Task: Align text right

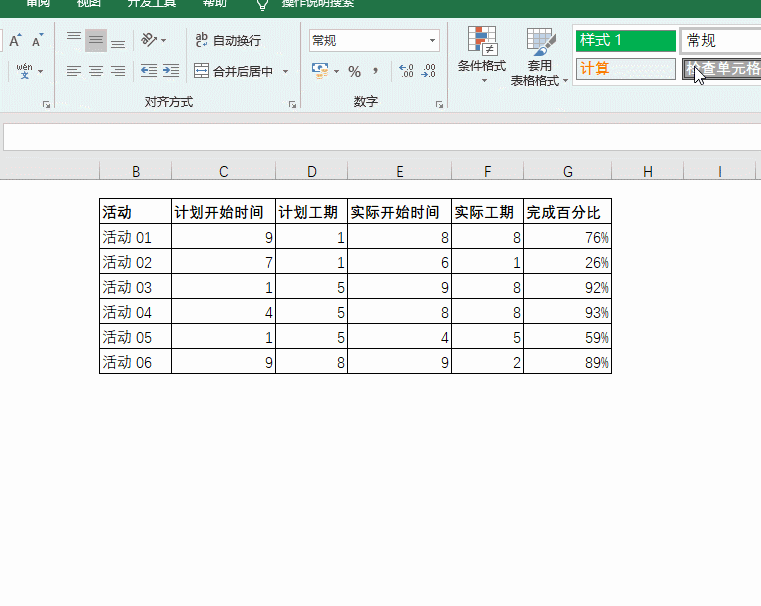Action: click(118, 71)
